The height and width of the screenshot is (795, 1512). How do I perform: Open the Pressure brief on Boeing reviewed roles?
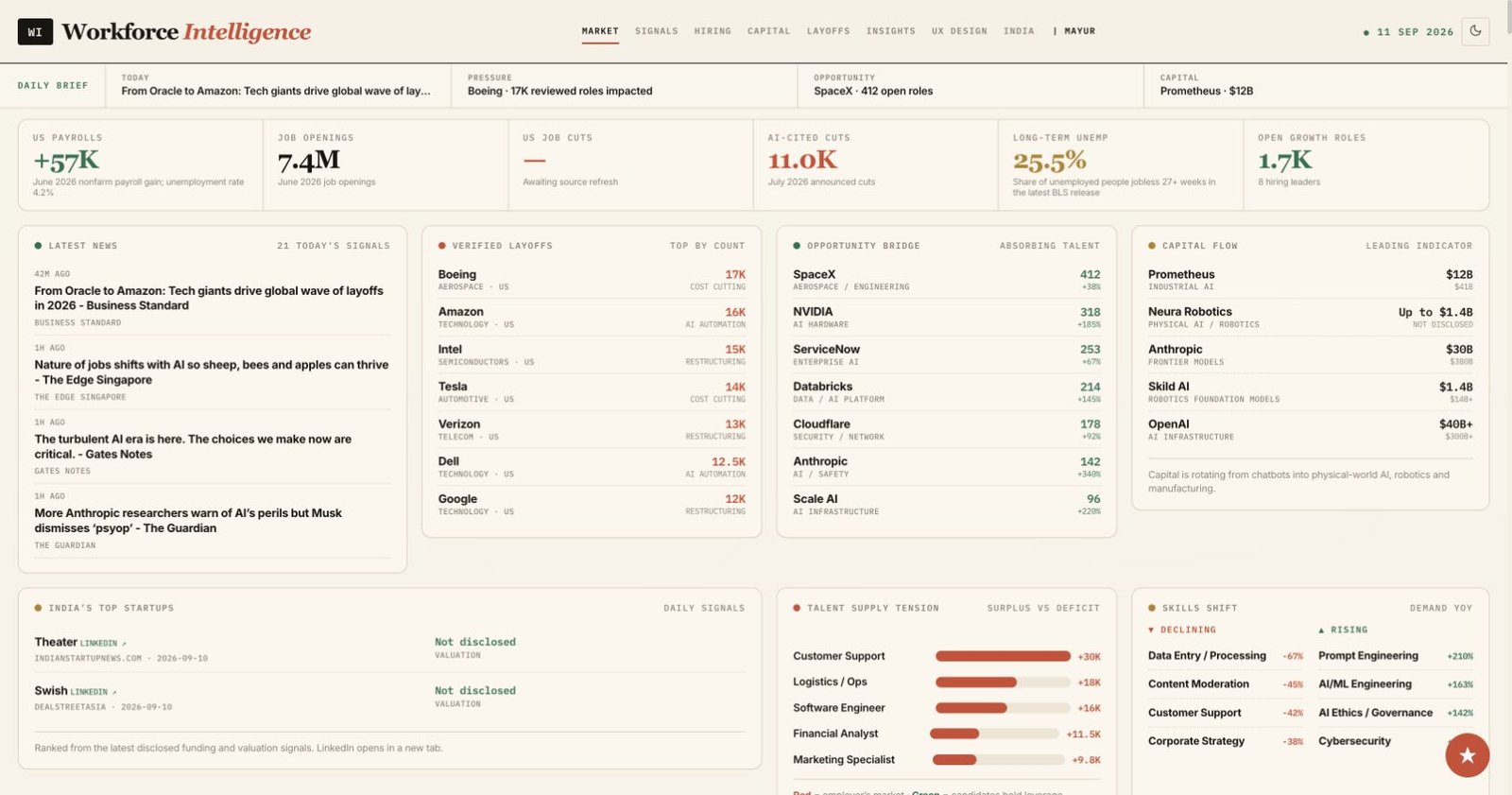click(x=624, y=86)
